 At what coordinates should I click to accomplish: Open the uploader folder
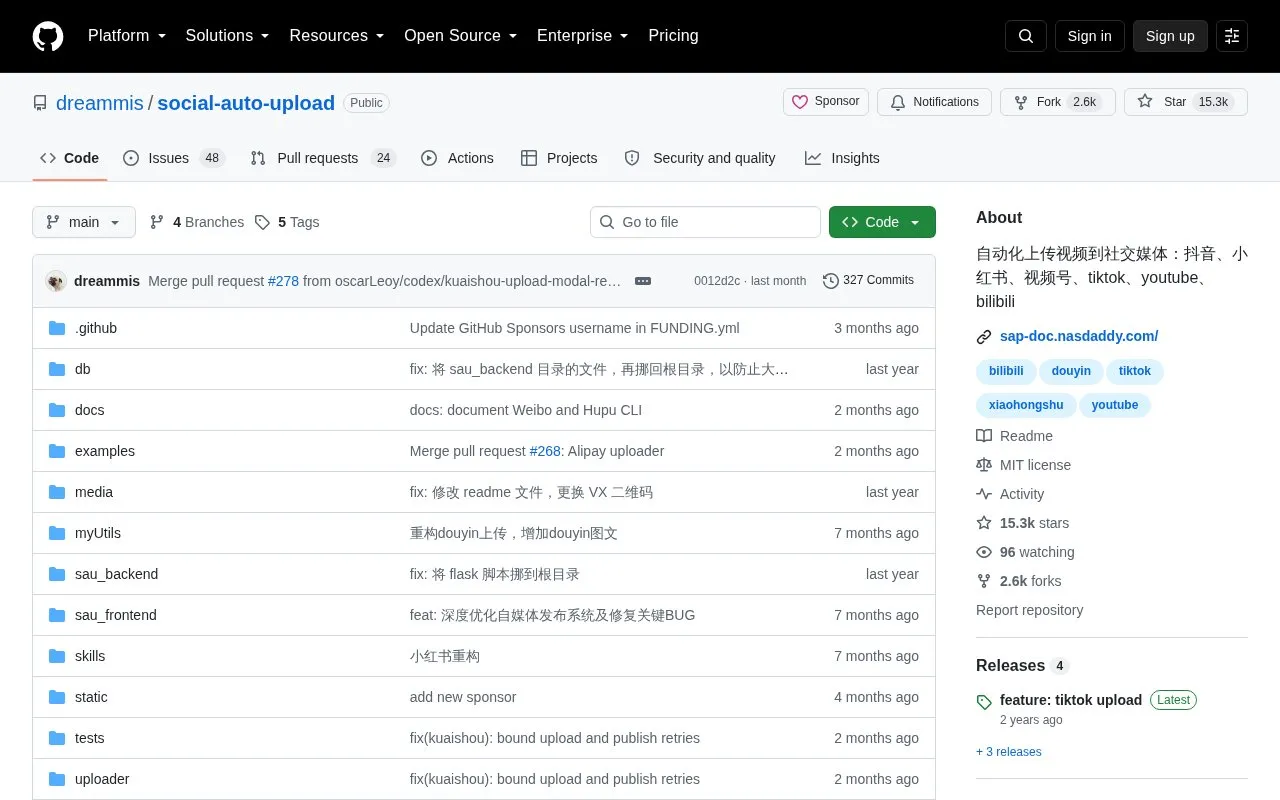click(102, 779)
